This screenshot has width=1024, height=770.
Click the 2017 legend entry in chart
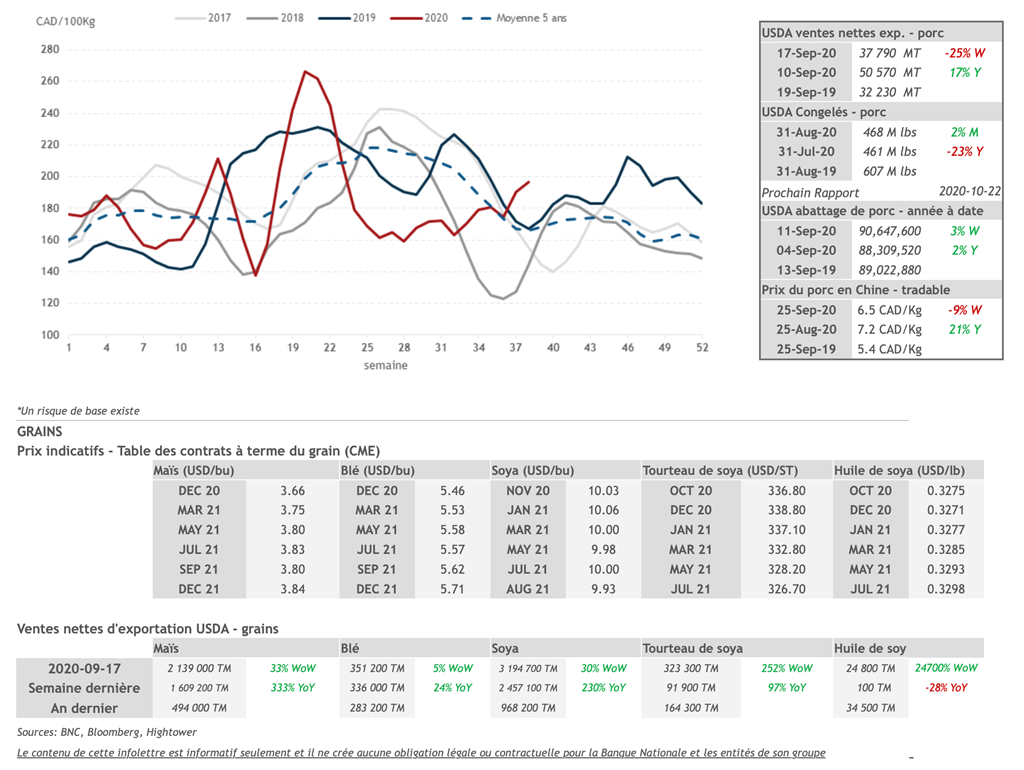pyautogui.click(x=204, y=18)
